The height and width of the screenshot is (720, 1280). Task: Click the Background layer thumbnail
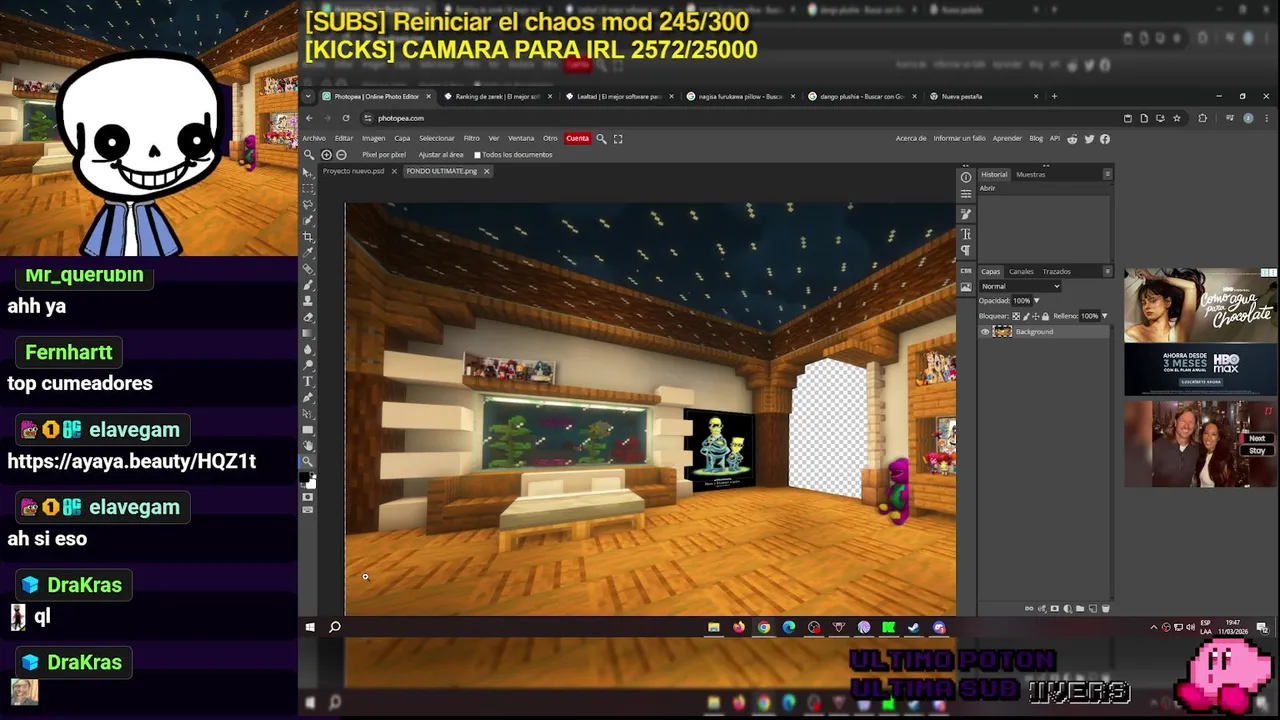pos(1002,332)
